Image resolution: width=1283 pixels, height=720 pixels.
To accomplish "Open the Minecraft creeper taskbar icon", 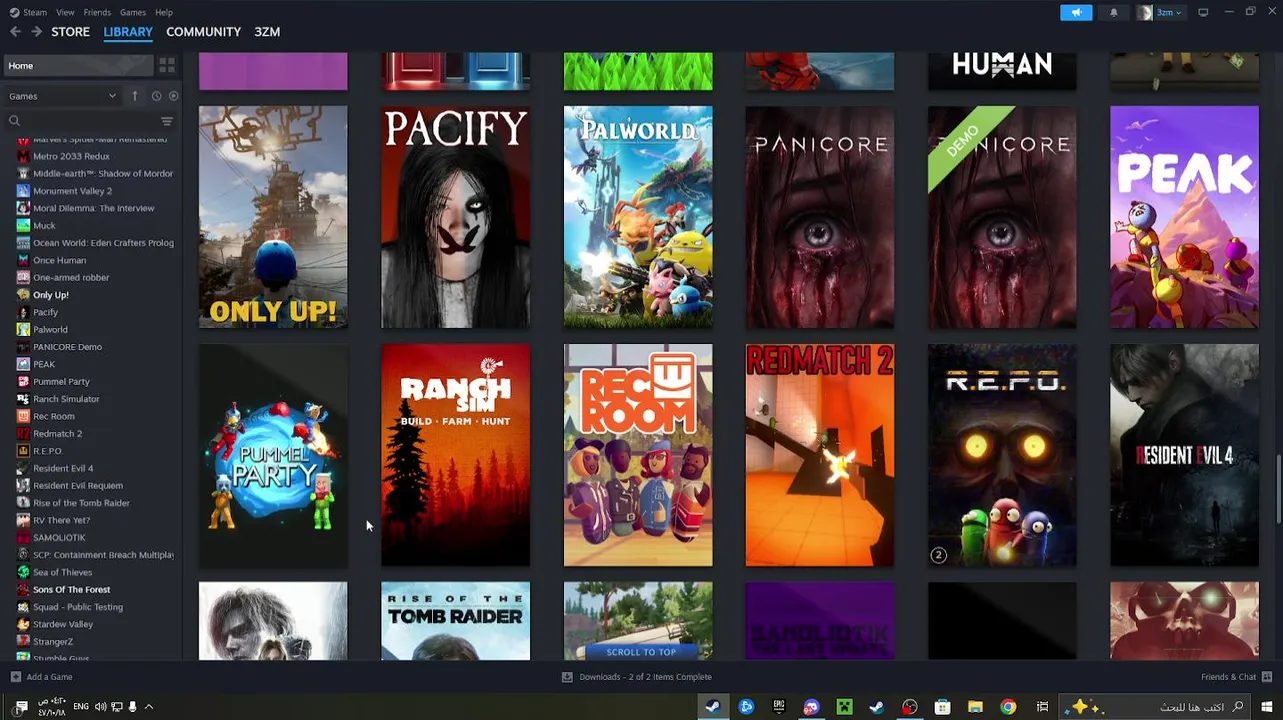I will (x=844, y=707).
